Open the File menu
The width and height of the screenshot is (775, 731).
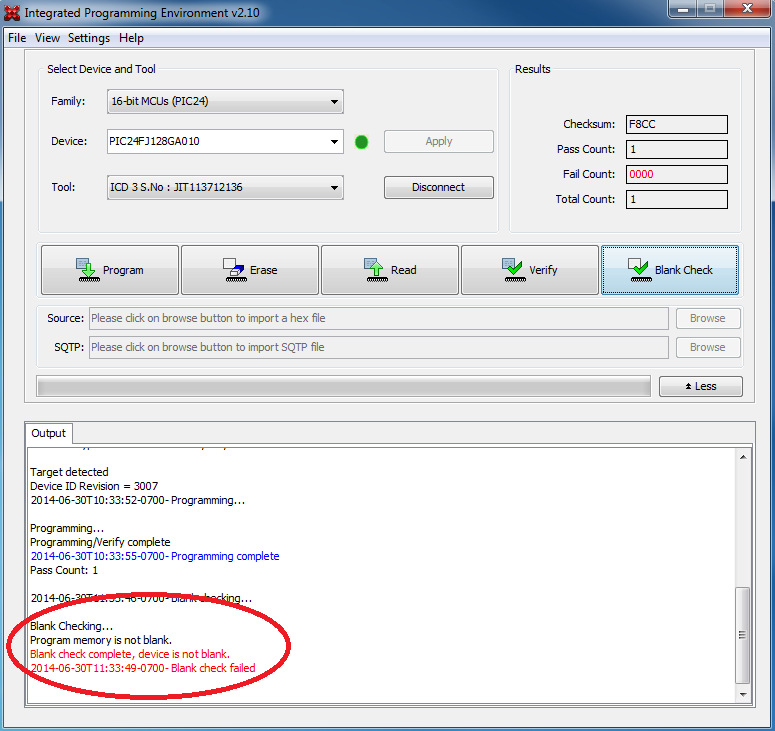[17, 38]
